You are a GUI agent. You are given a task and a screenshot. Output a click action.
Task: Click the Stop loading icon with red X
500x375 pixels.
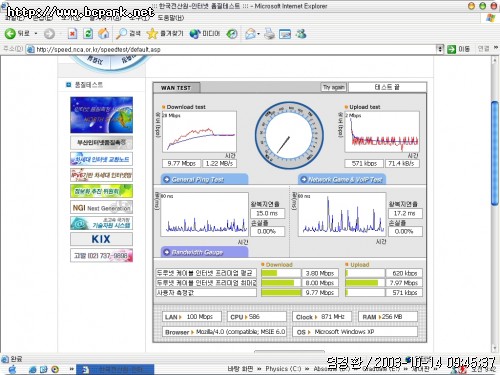pos(72,33)
